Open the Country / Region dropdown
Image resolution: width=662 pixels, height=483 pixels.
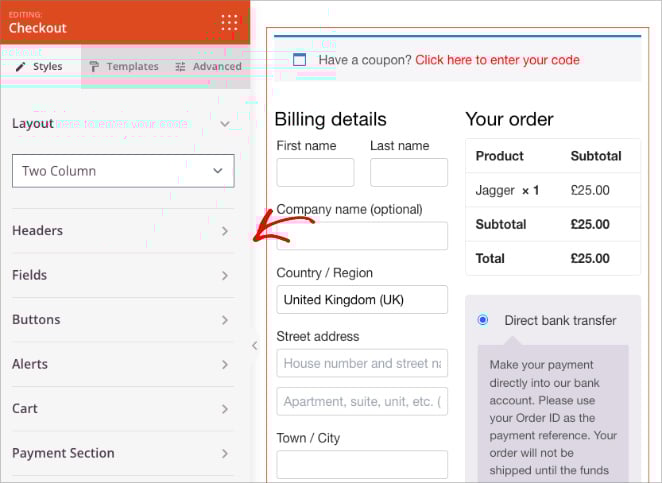pyautogui.click(x=362, y=300)
